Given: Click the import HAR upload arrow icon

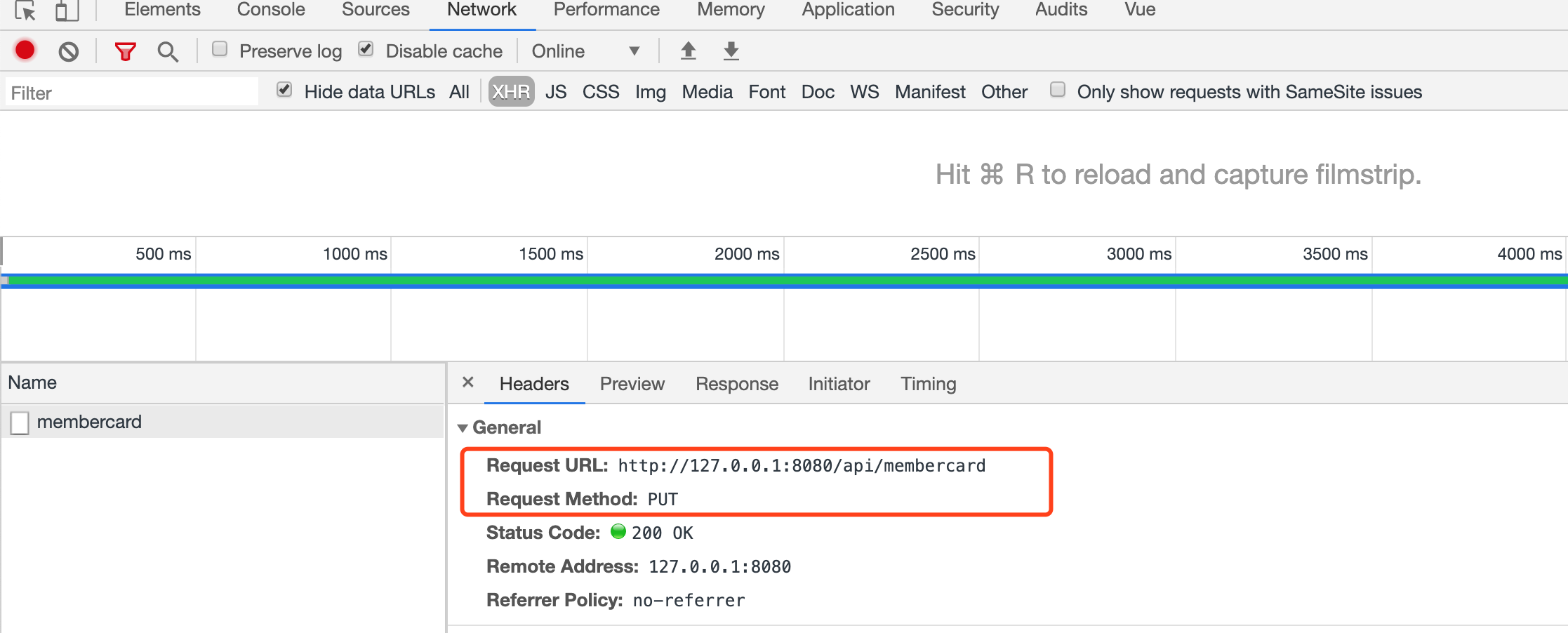Looking at the screenshot, I should pos(688,51).
